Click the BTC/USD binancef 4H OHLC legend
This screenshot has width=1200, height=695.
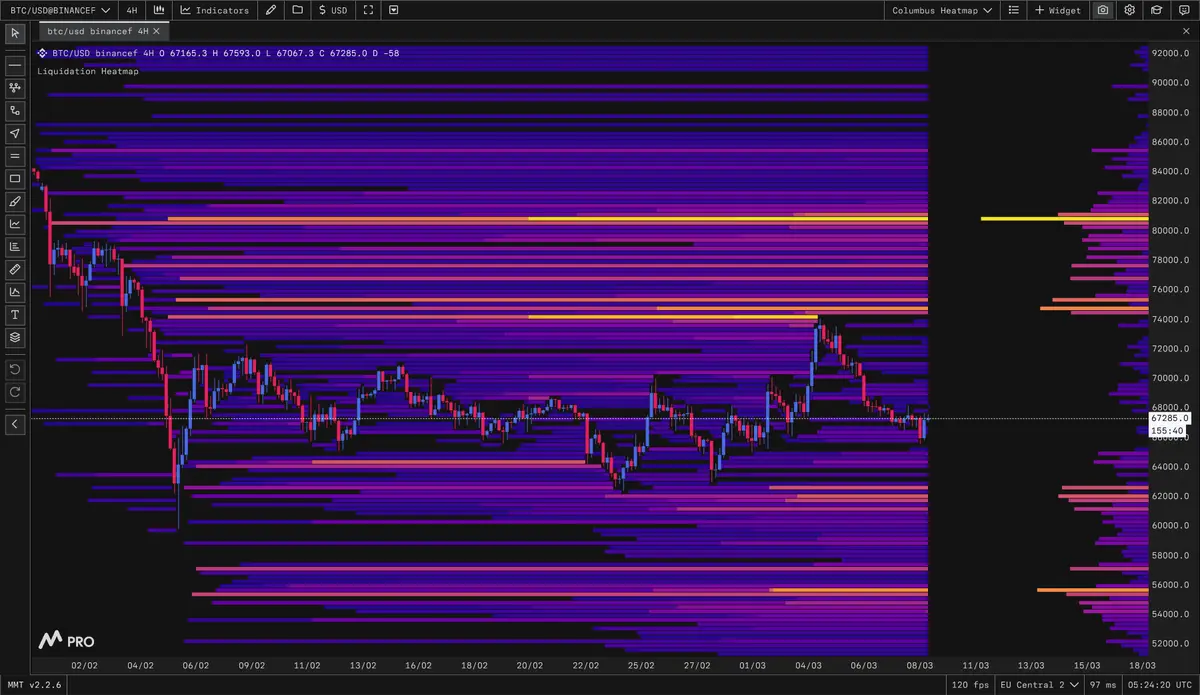[225, 53]
